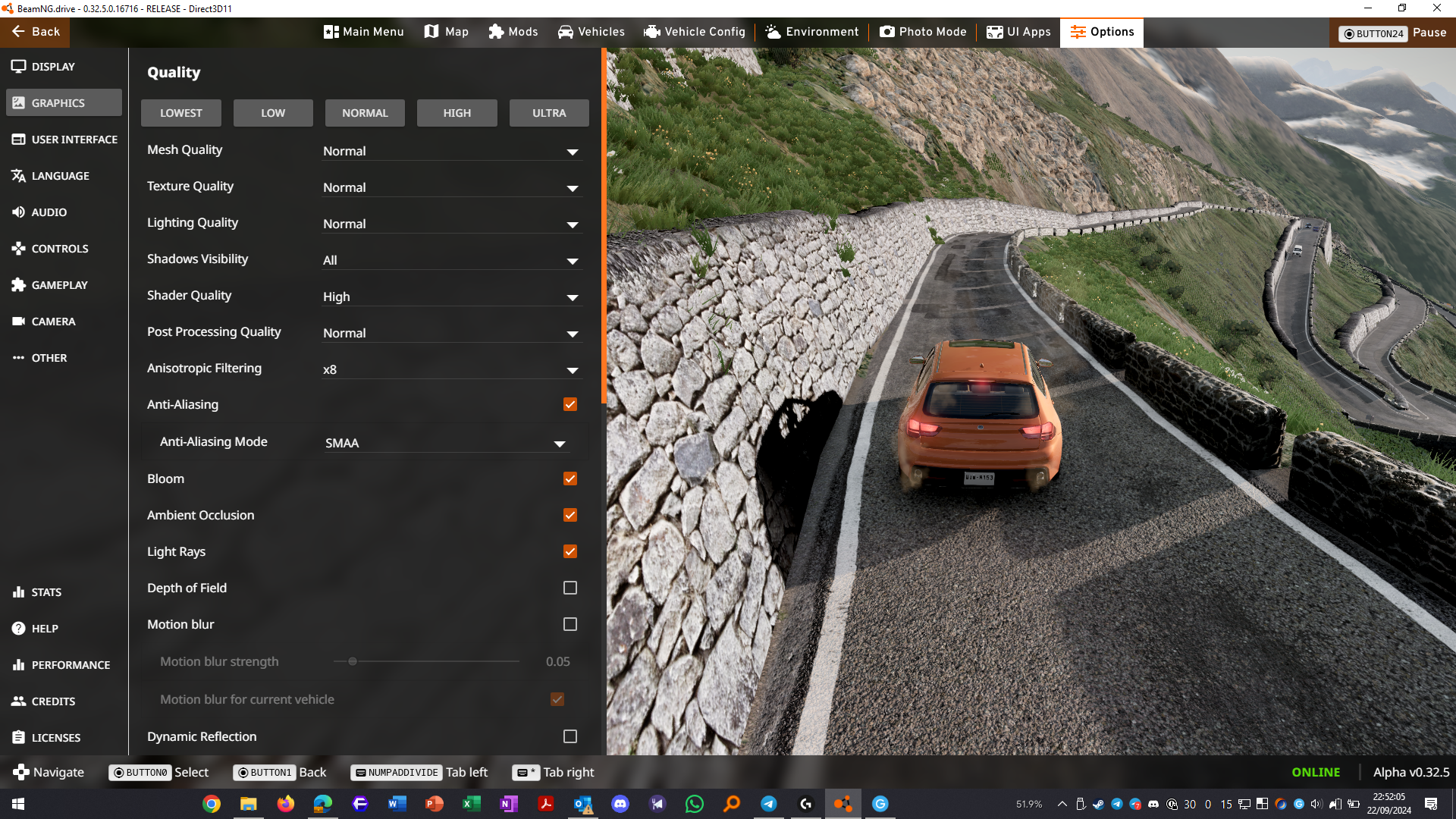
Task: Open Audio settings speaker icon
Action: click(x=19, y=212)
